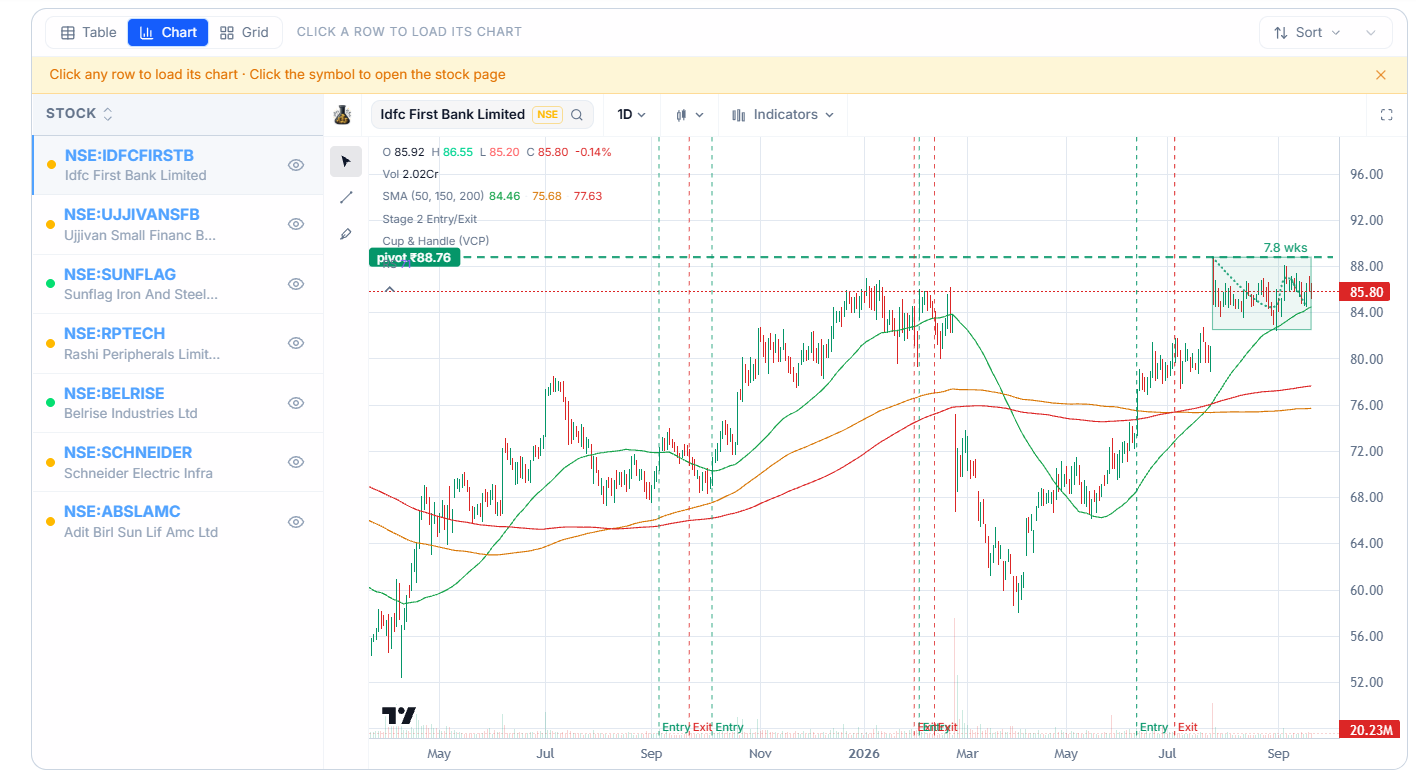This screenshot has height=776, width=1416.
Task: Open the NSE:BELRISE stock page
Action: pyautogui.click(x=114, y=393)
